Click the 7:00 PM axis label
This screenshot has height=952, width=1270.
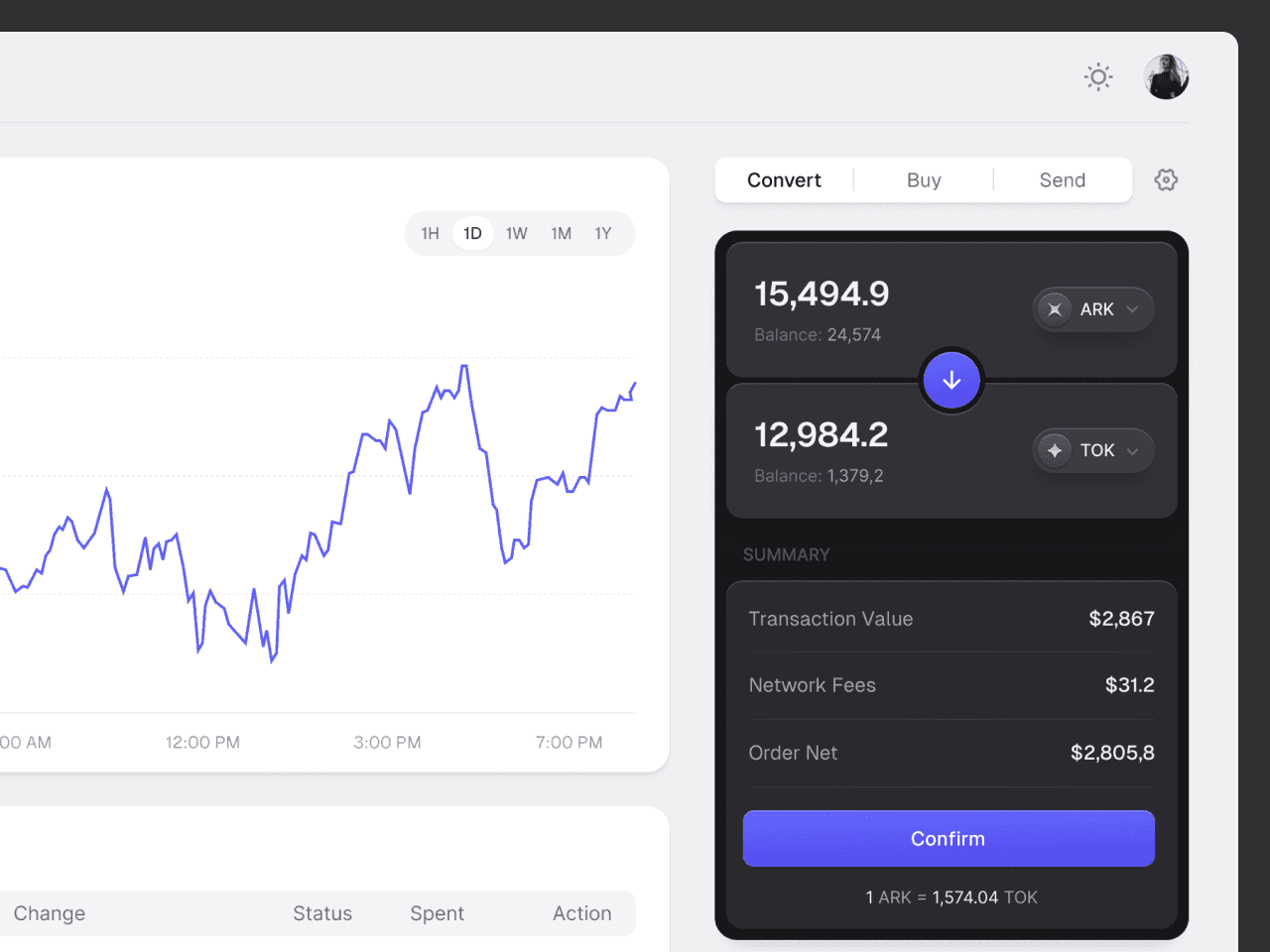coord(569,743)
